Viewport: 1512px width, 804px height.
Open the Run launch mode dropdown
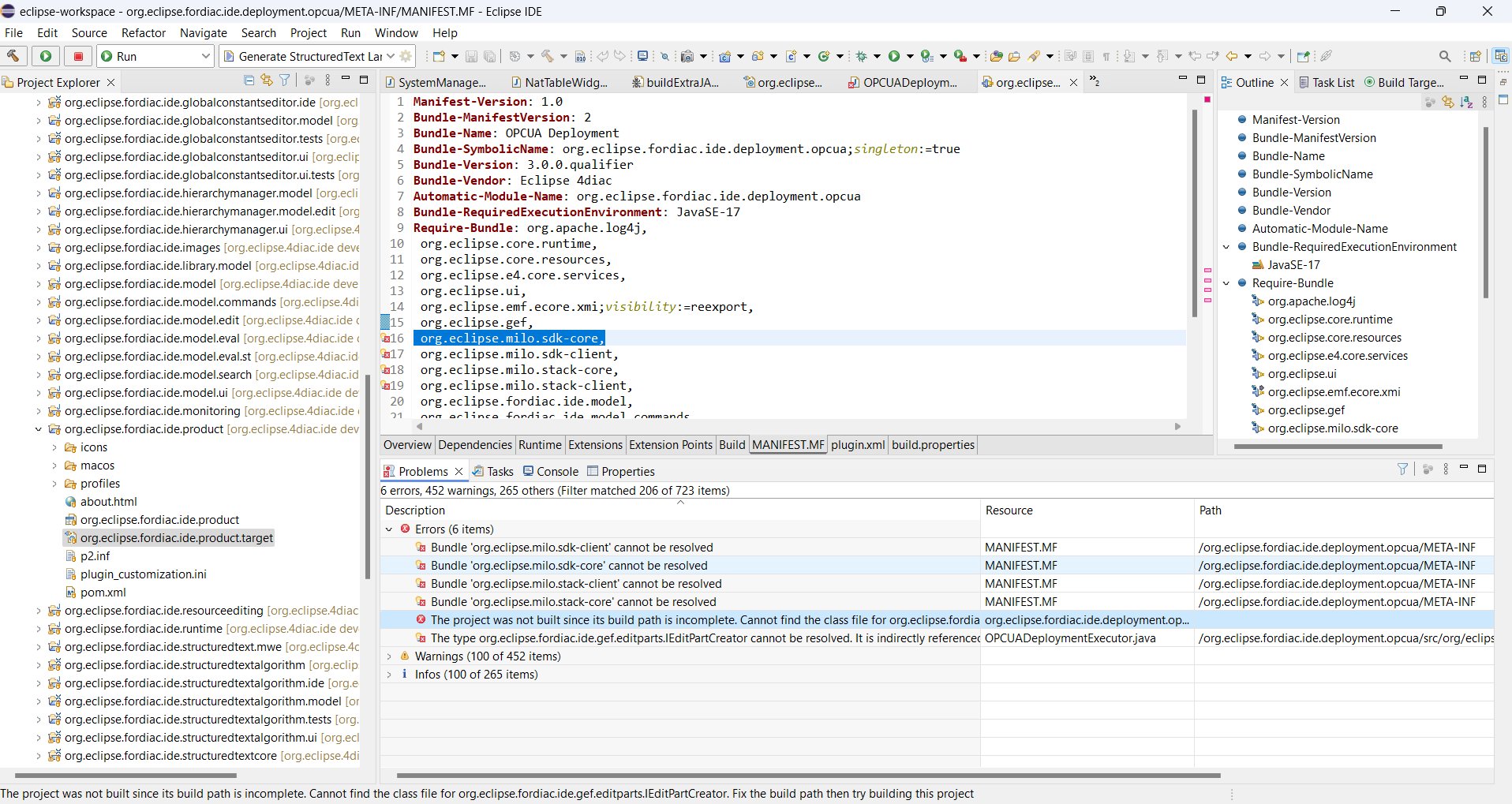(x=205, y=56)
